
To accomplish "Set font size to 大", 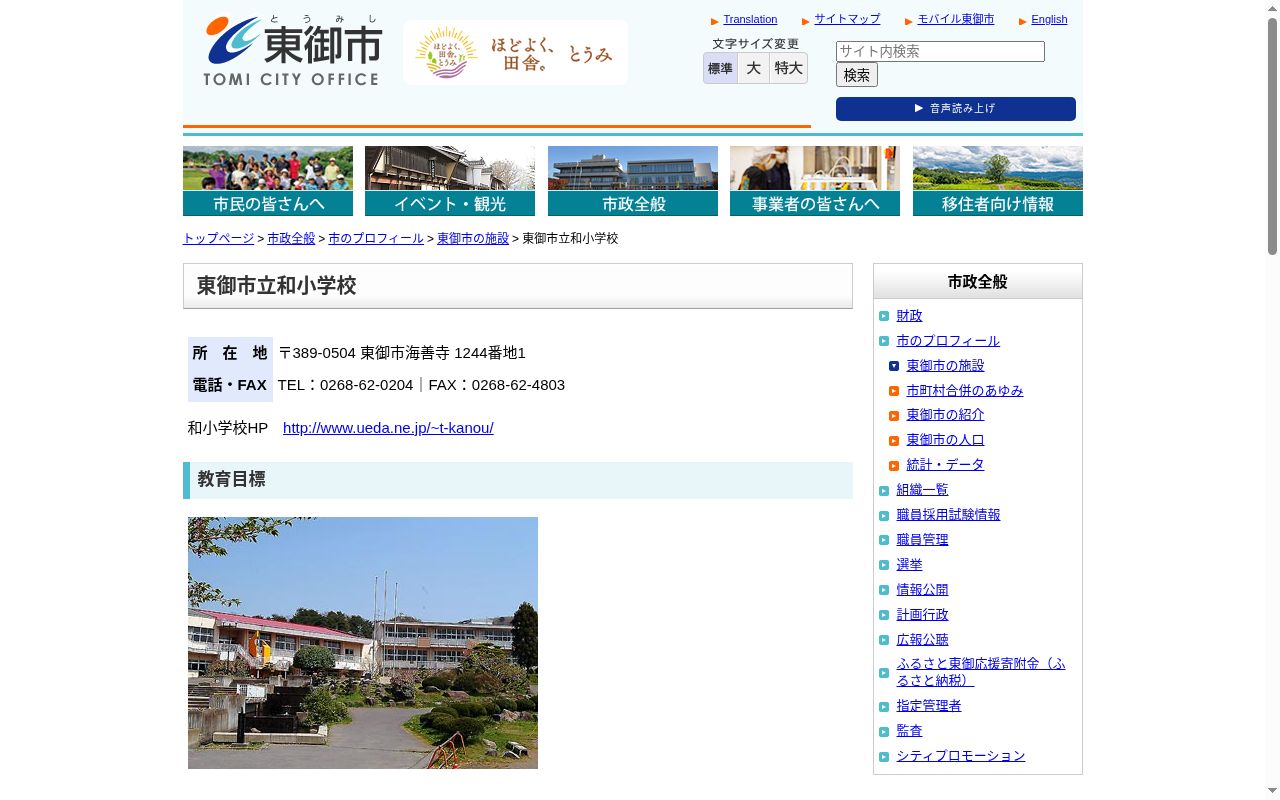I will click(753, 68).
